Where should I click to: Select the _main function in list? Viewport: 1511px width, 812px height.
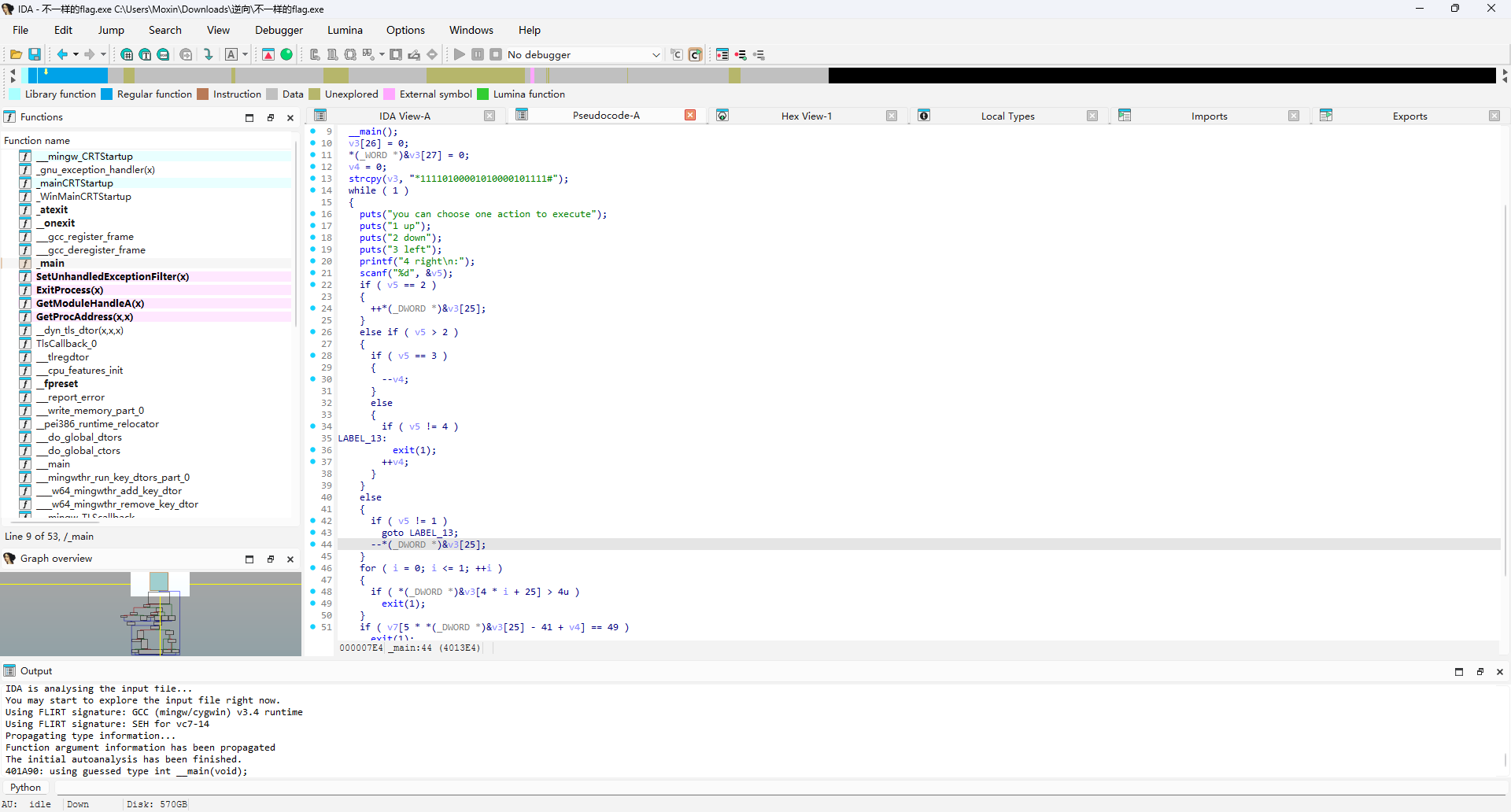[x=52, y=264]
